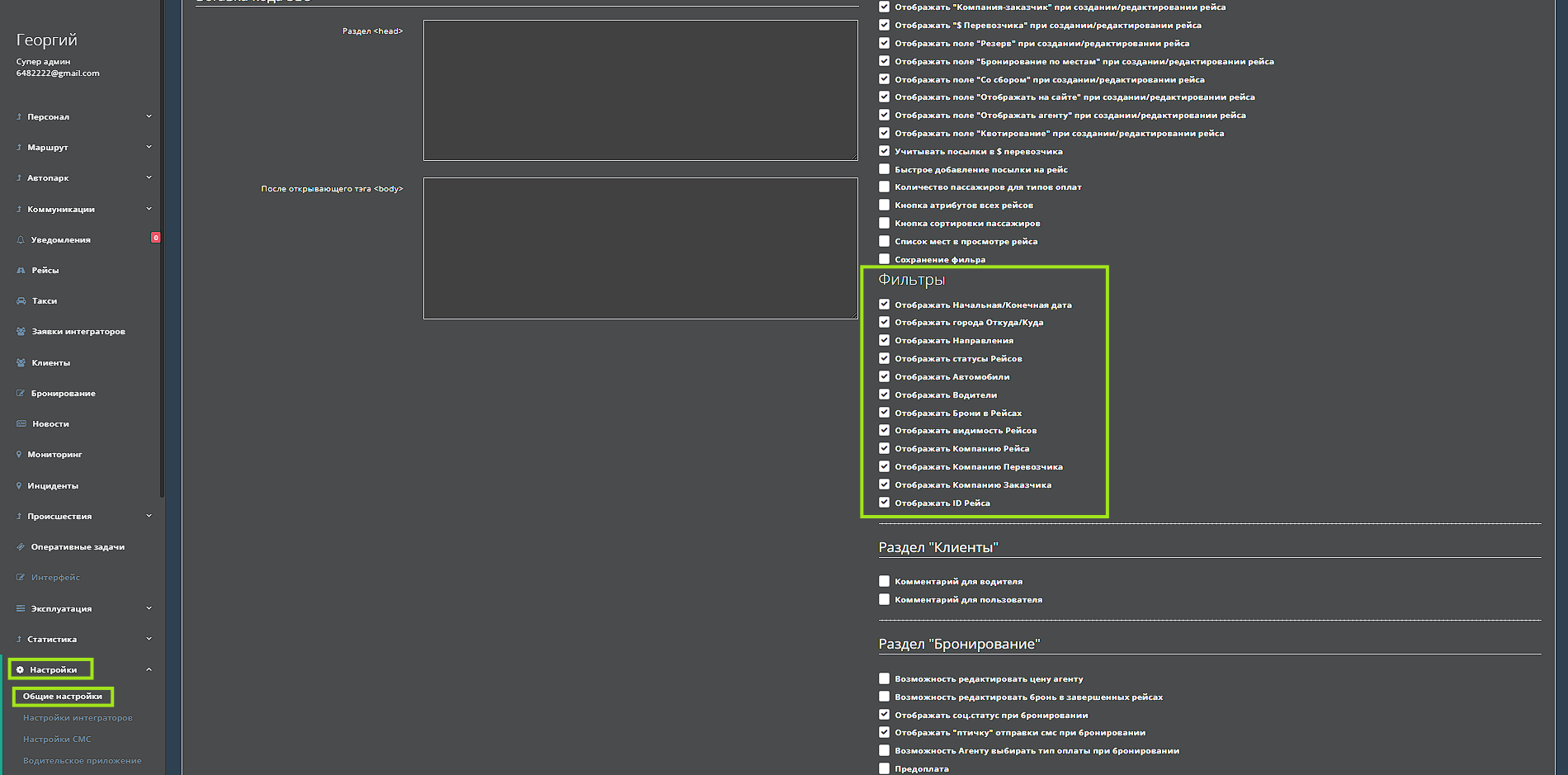Expand the Автопарк sidebar chevron
This screenshot has height=775, width=1568.
(149, 177)
